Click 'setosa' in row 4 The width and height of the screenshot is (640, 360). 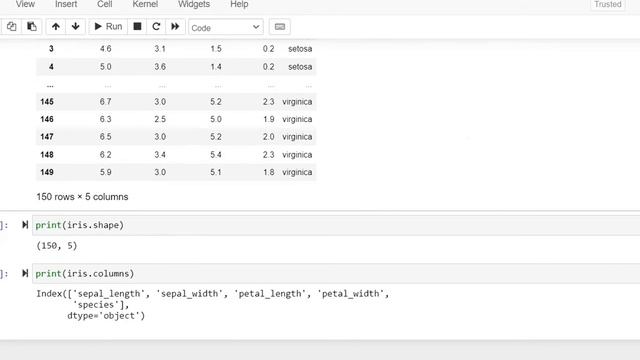[300, 67]
